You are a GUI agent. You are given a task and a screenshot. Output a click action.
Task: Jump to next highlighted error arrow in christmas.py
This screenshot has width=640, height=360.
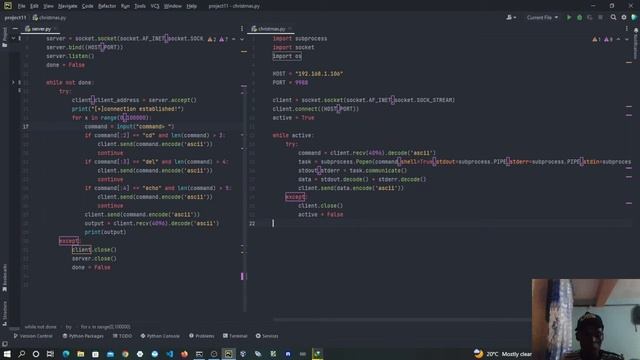[627, 39]
